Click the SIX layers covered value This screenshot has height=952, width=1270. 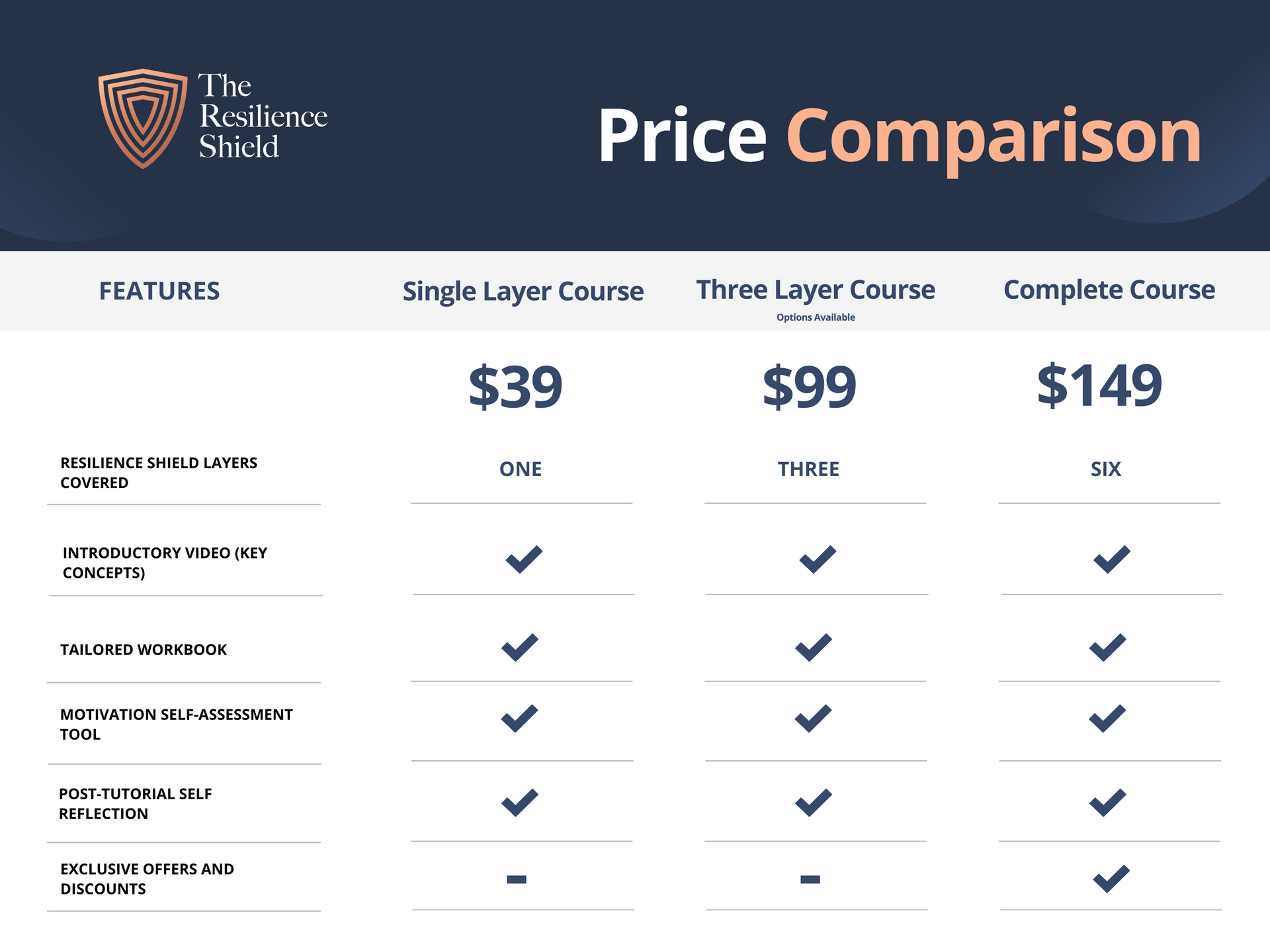(1106, 469)
